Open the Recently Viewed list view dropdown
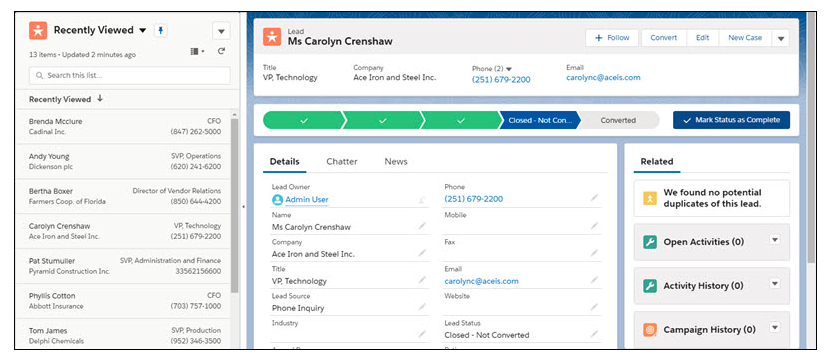 pos(142,31)
